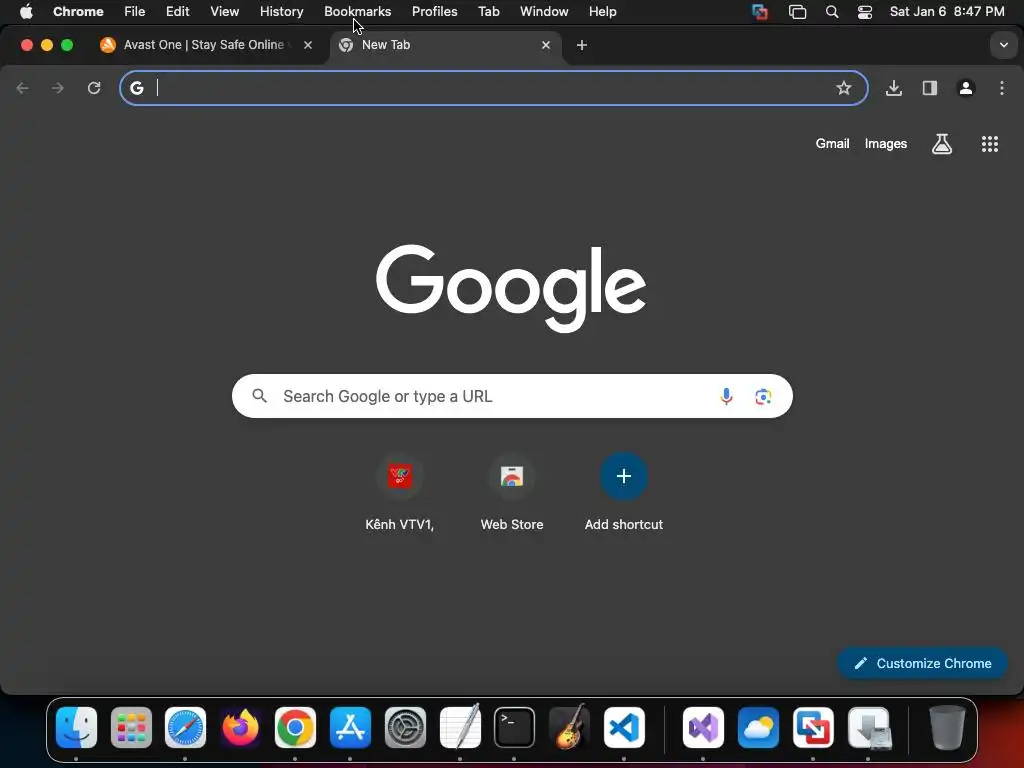1024x768 pixels.
Task: Open the Chrome downloads icon
Action: 894,88
